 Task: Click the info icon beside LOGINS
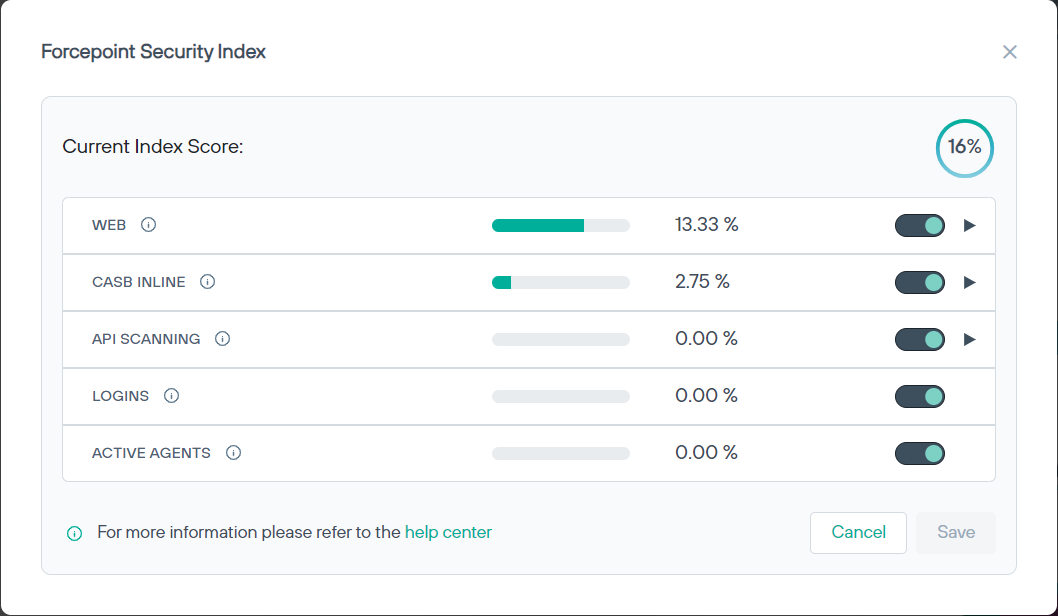tap(172, 396)
